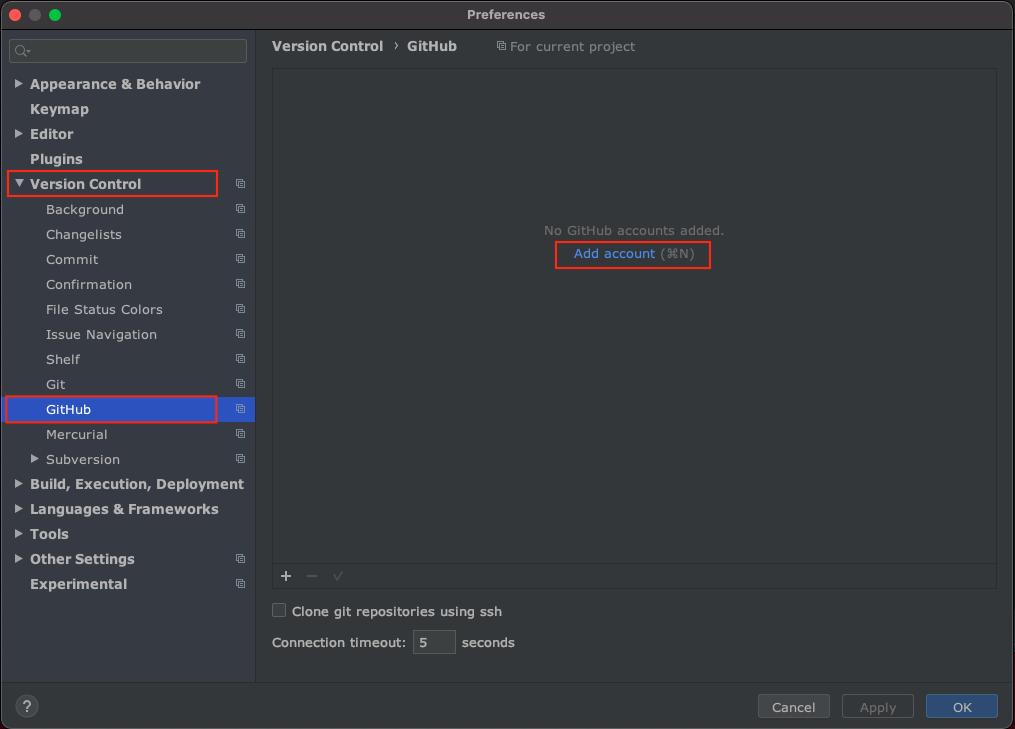Open Mercurial settings page
The width and height of the screenshot is (1015, 729).
76,434
